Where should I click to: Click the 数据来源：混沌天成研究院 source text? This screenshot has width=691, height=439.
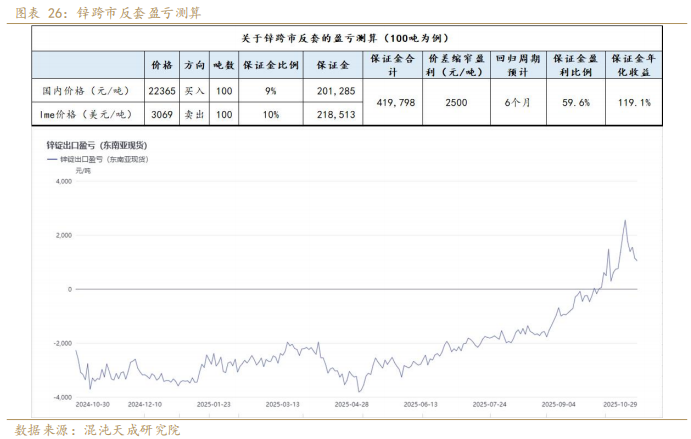point(98,429)
